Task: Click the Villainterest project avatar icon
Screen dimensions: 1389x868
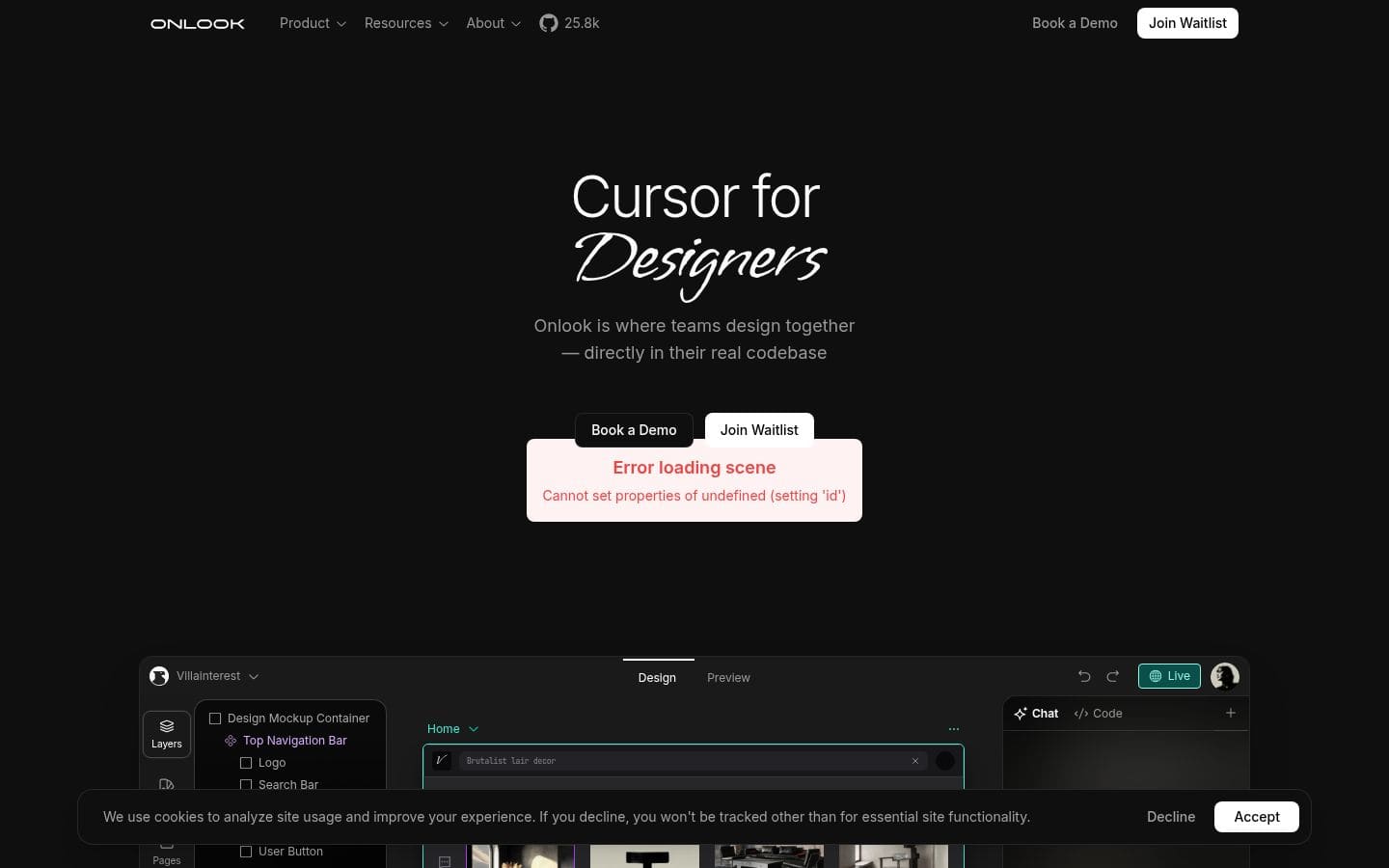Action: [159, 676]
